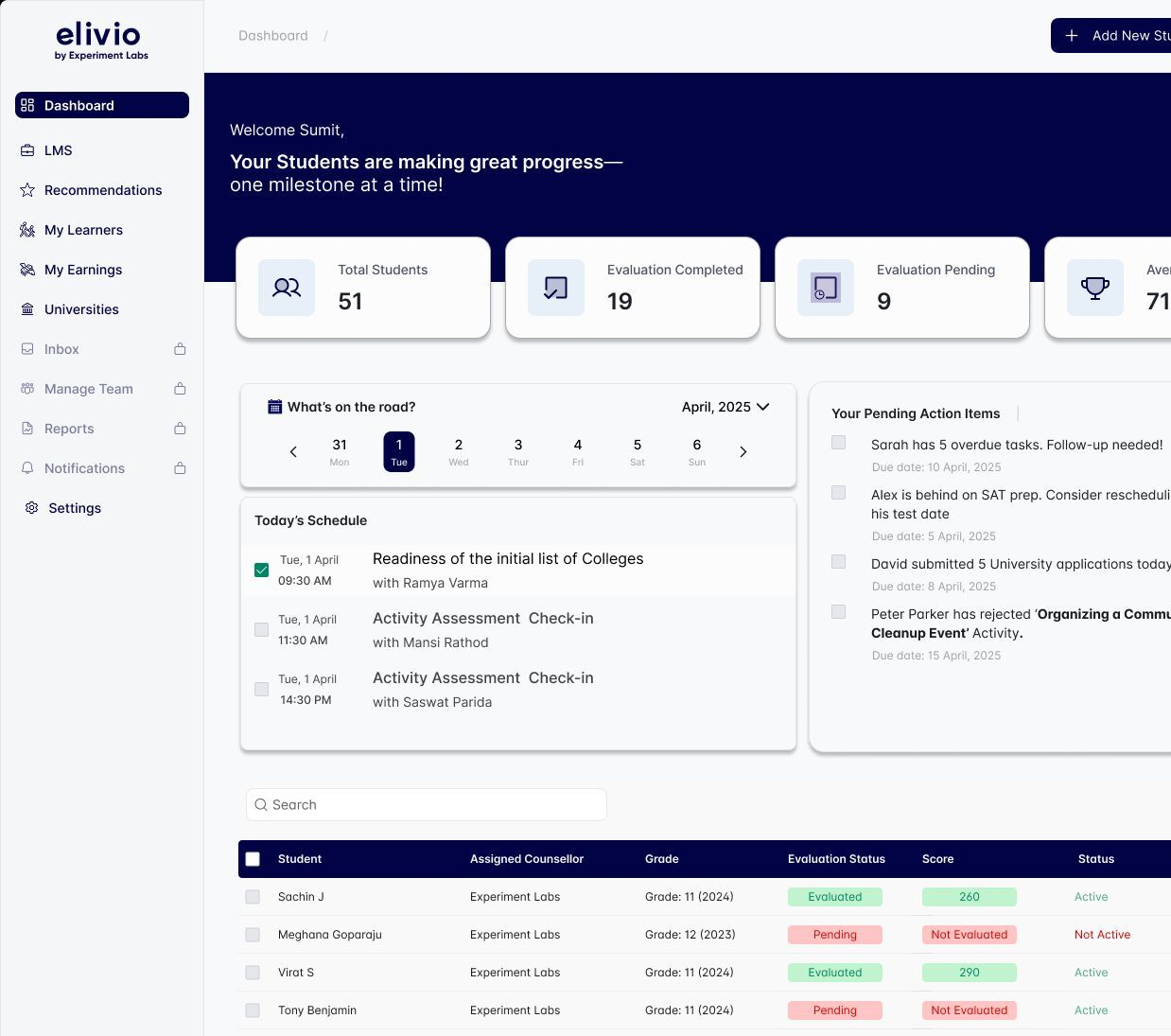Select all students via header checkbox
The height and width of the screenshot is (1036, 1171).
253,859
